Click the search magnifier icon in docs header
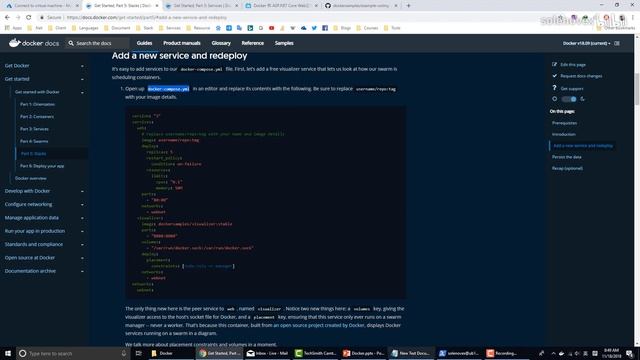Screen dimensions: 640x360 coord(71,43)
